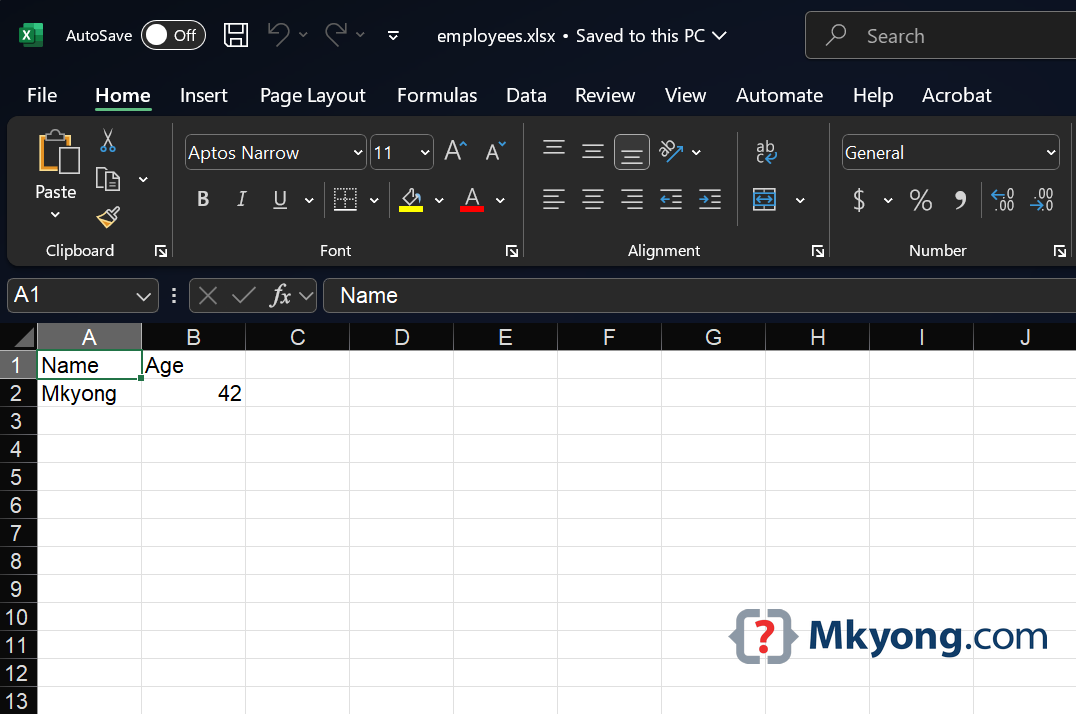Toggle Bold formatting
1076x714 pixels.
[x=203, y=200]
